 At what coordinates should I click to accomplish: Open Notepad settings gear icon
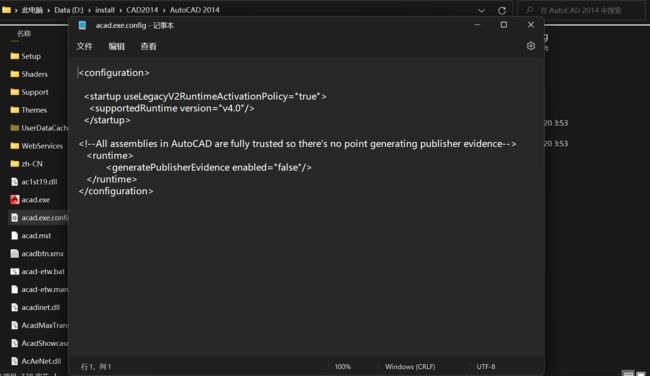tap(531, 46)
